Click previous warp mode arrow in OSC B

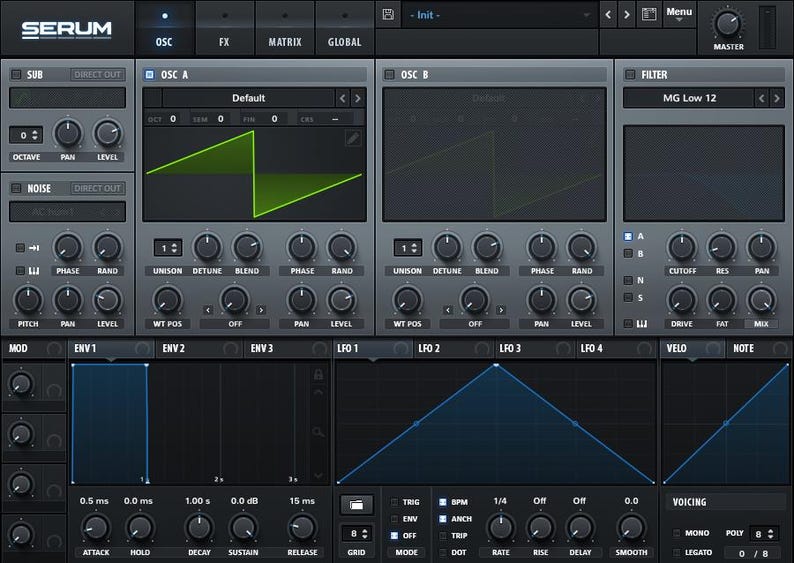[448, 309]
